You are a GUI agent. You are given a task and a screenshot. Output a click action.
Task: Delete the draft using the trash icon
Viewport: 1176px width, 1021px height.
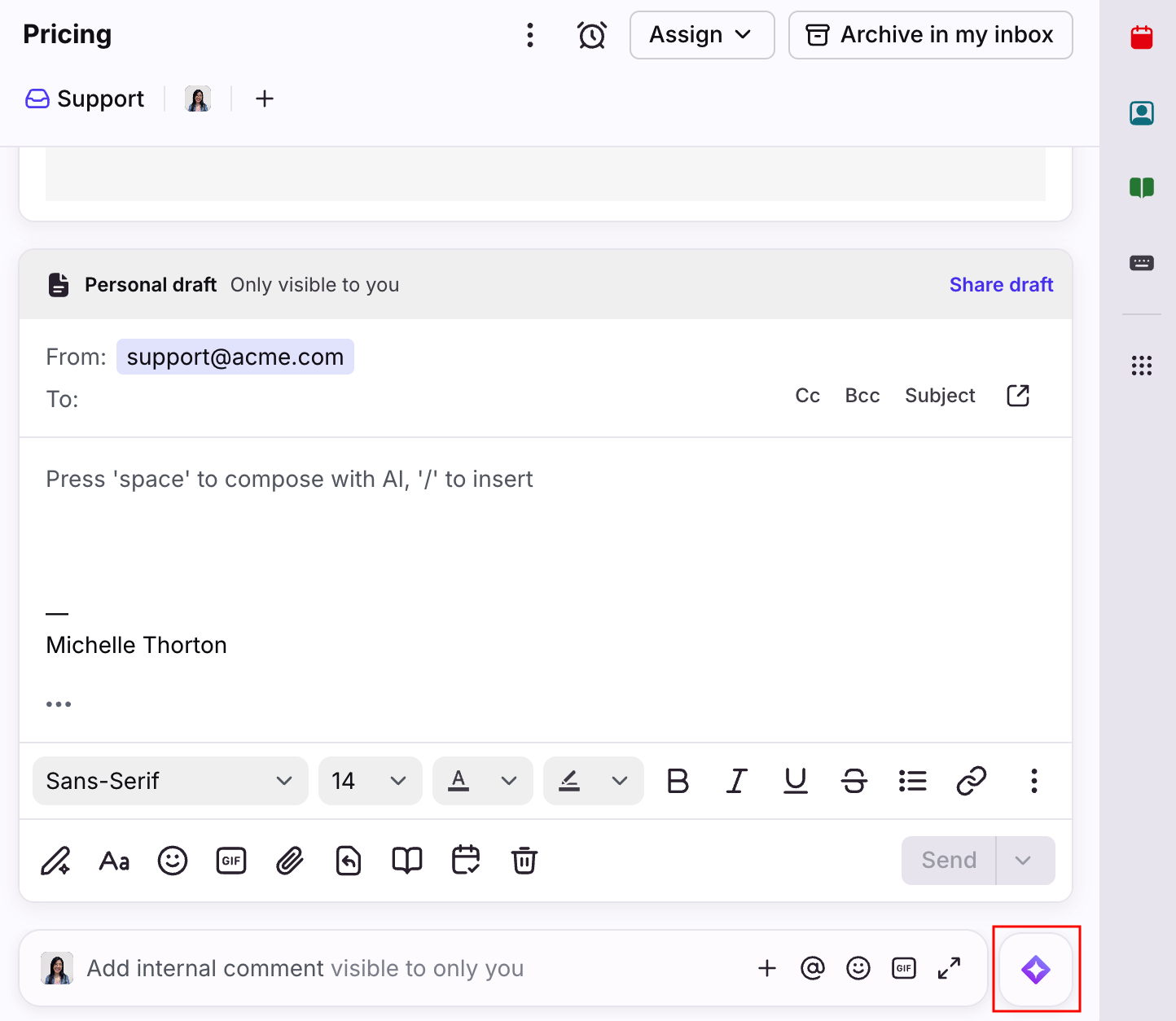tap(524, 861)
